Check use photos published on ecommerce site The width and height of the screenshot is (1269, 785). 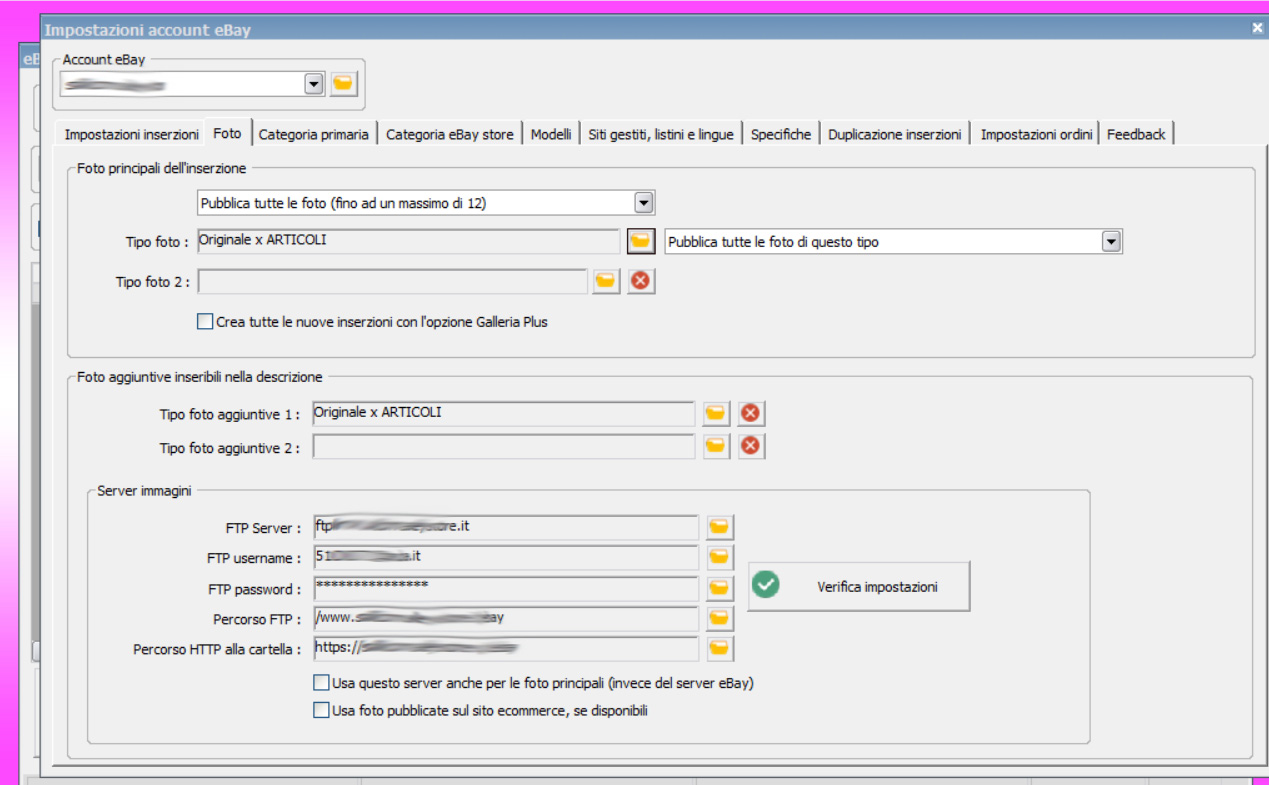click(321, 710)
